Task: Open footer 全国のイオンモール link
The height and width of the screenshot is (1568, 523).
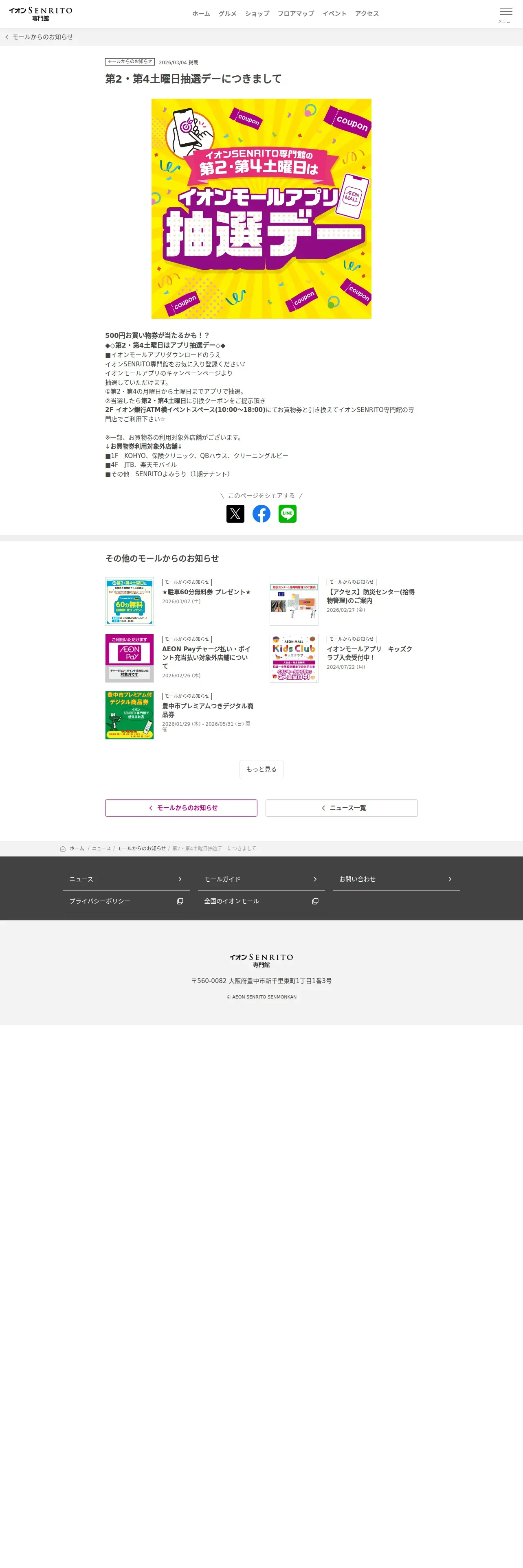Action: click(x=261, y=902)
